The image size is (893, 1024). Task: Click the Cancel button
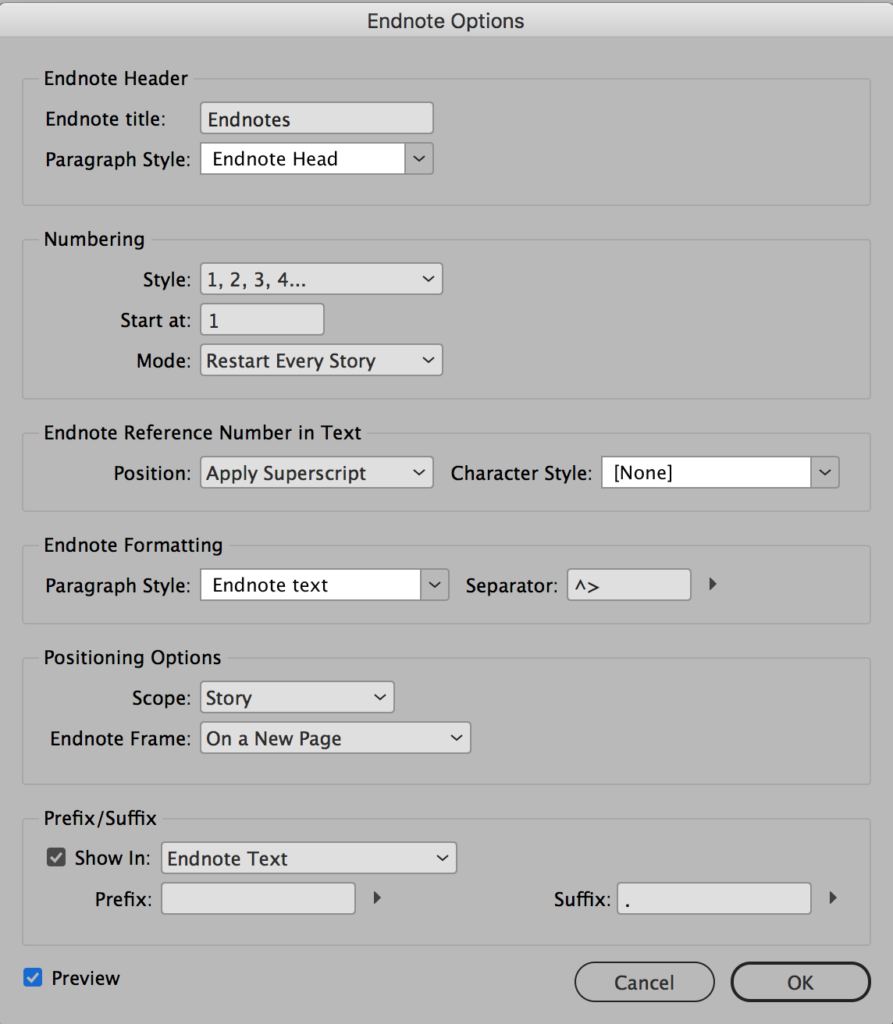coord(644,982)
